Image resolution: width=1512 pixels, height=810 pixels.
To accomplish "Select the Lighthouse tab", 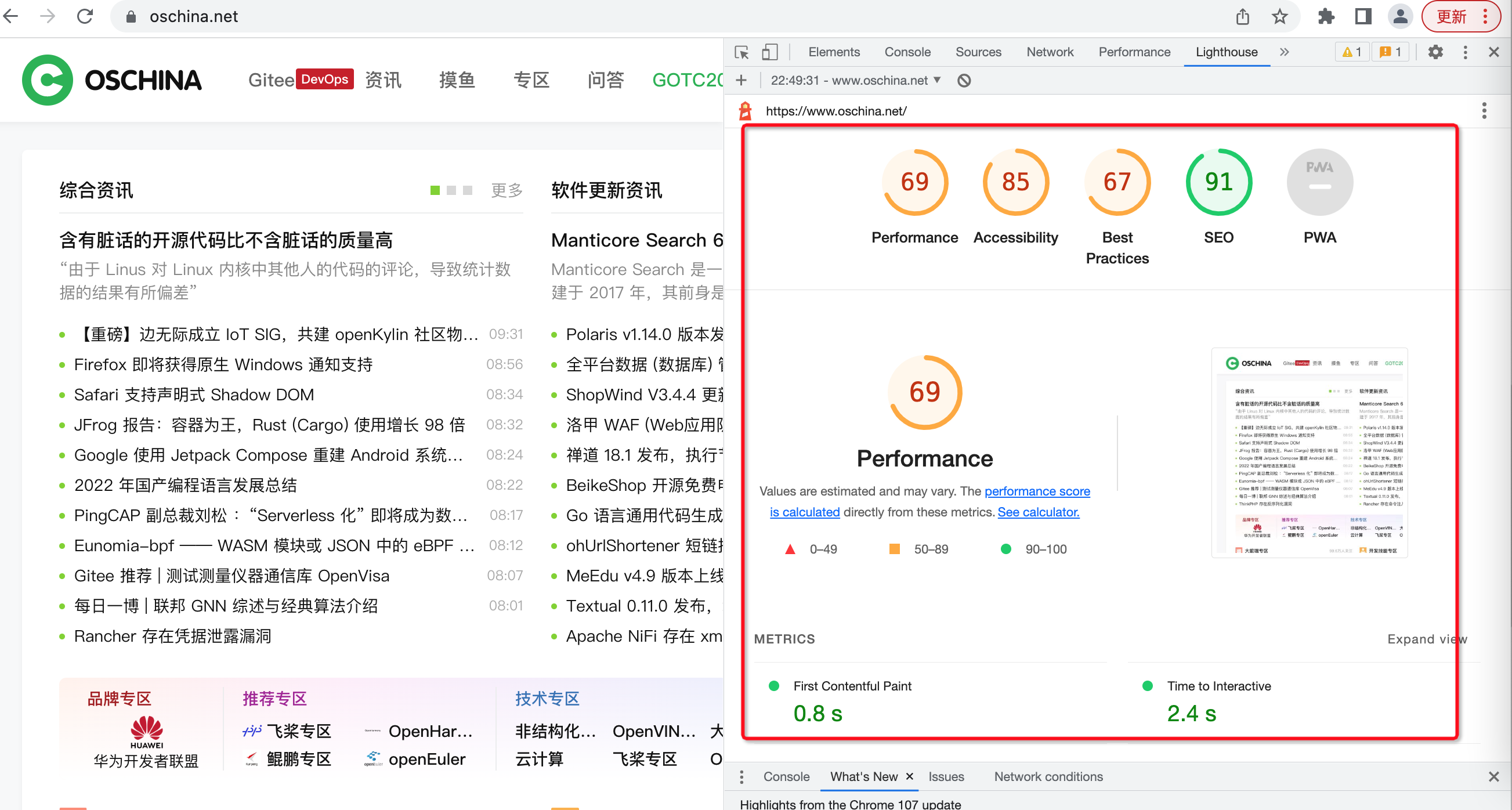I will pos(1226,52).
